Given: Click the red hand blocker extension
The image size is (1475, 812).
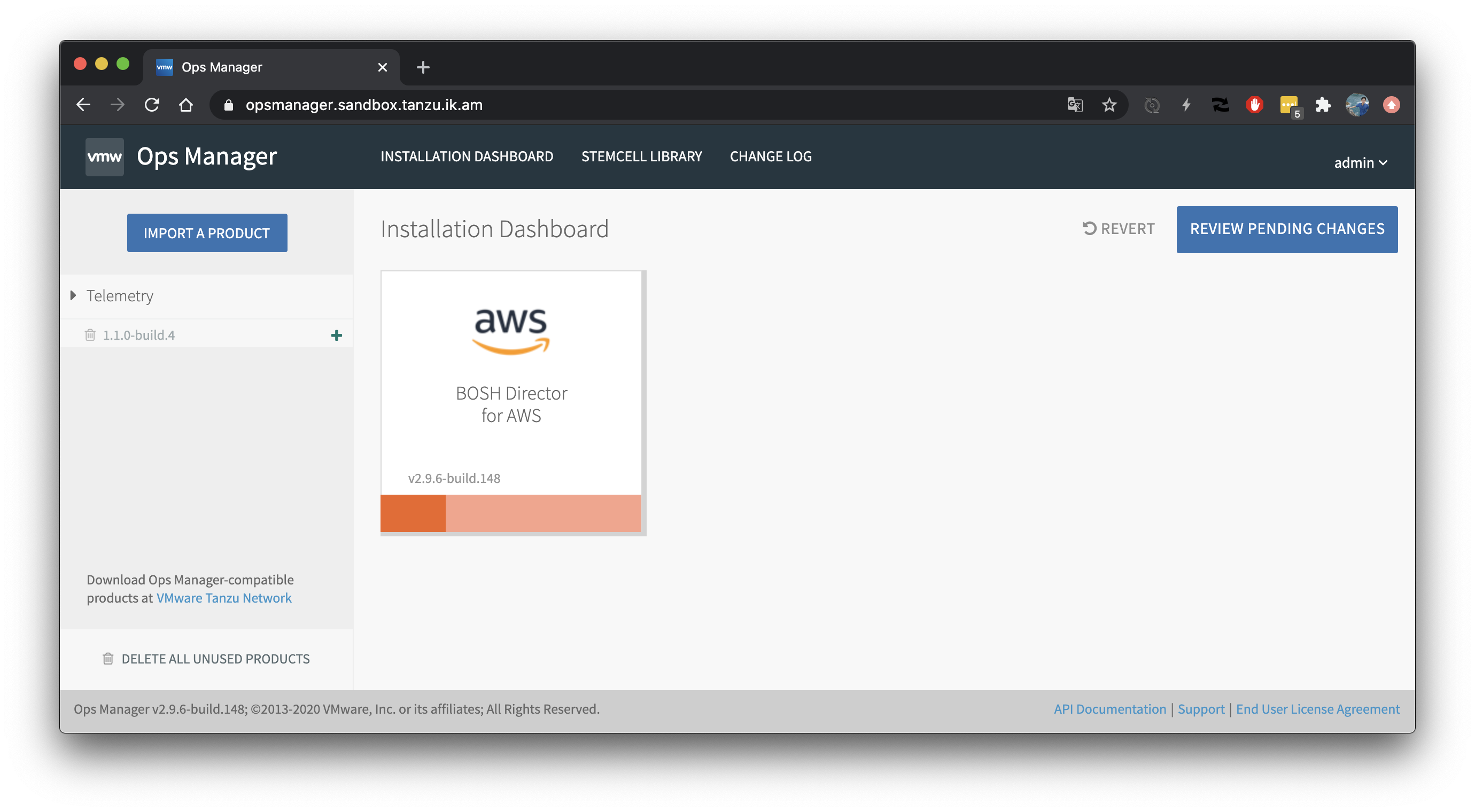Looking at the screenshot, I should coord(1254,105).
